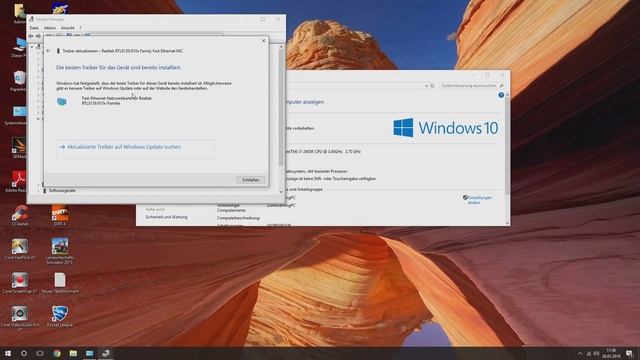Screen dimensions: 640x360
Task: Select the Softwaregeräte tree entry
Action: pyautogui.click(x=62, y=191)
